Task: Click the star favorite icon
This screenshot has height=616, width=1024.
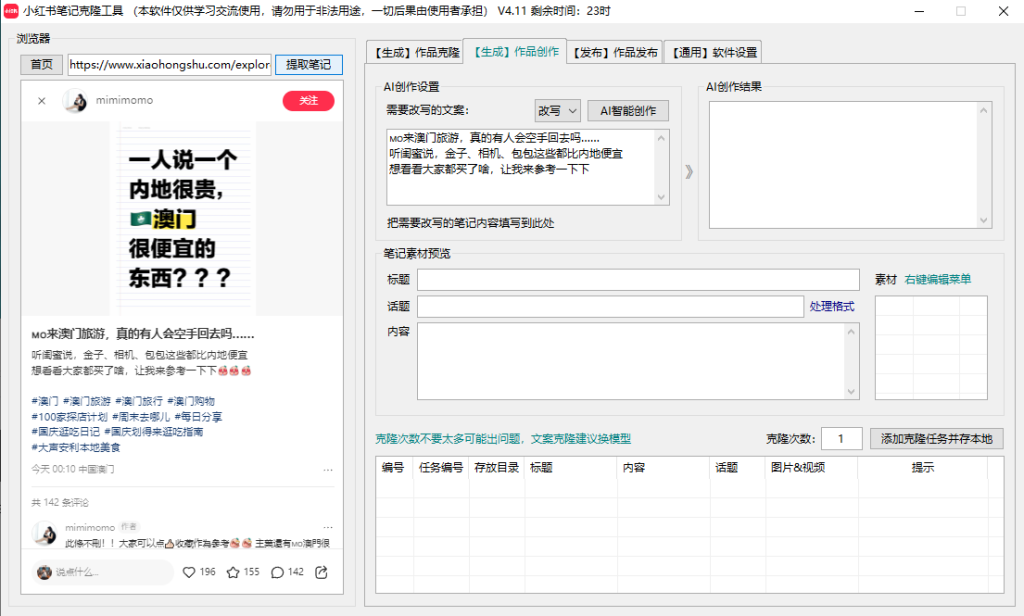Action: coord(233,572)
